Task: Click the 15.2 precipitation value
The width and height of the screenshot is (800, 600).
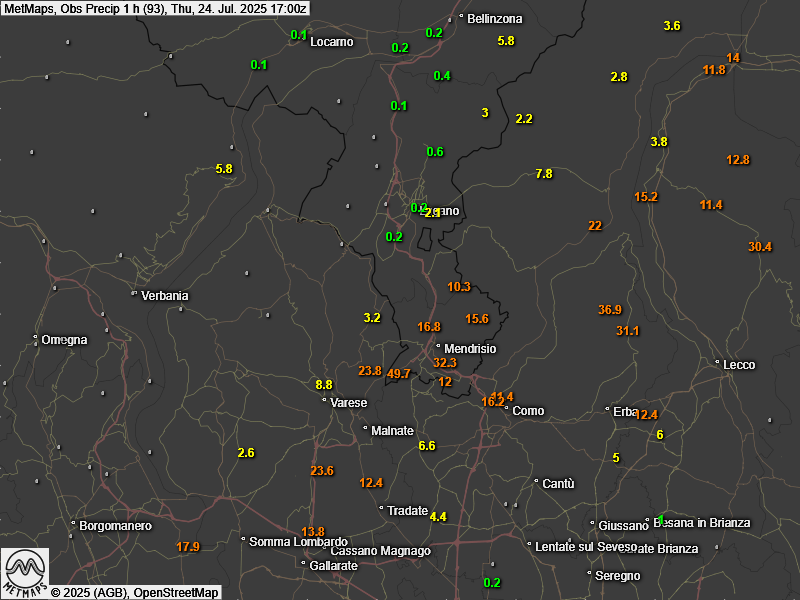Action: pos(646,197)
